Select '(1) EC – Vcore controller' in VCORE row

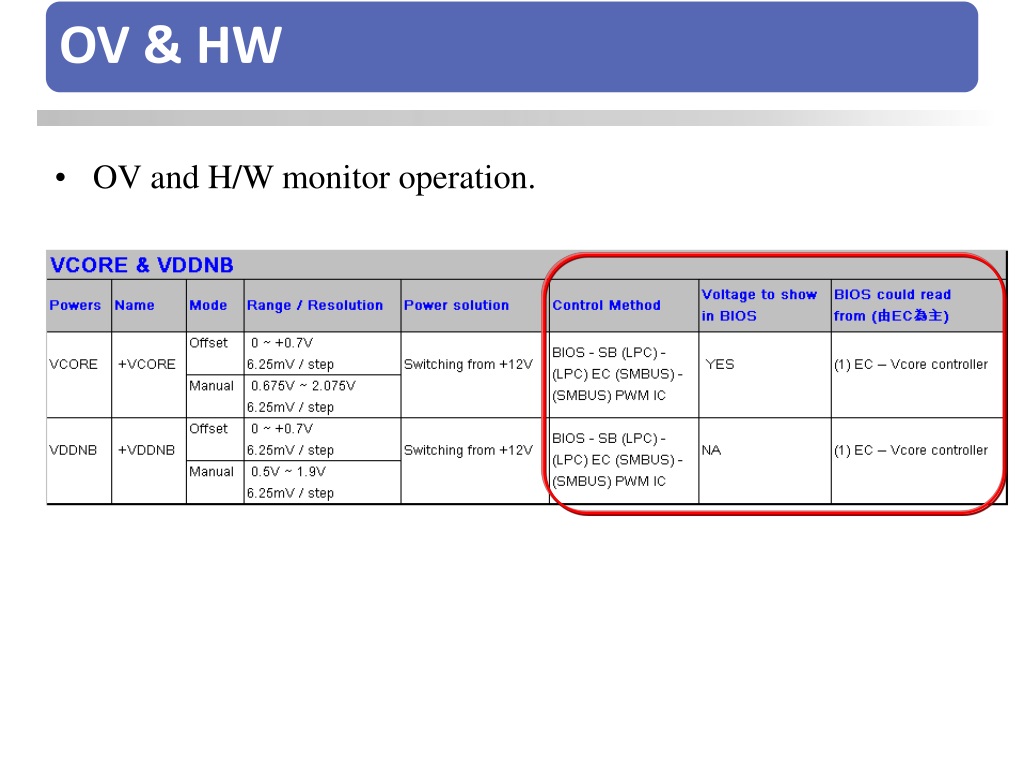(x=911, y=364)
